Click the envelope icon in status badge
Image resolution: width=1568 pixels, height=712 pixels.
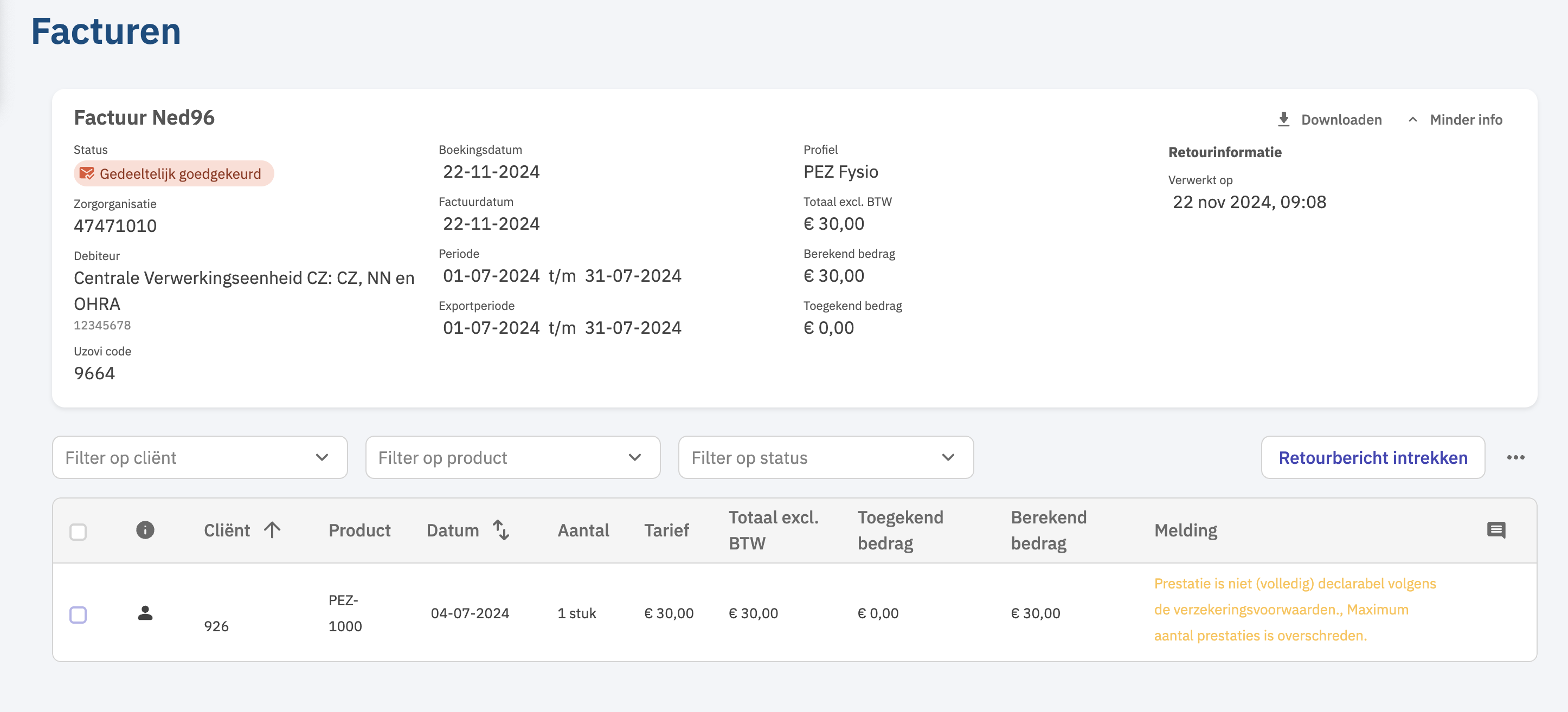pyautogui.click(x=87, y=174)
